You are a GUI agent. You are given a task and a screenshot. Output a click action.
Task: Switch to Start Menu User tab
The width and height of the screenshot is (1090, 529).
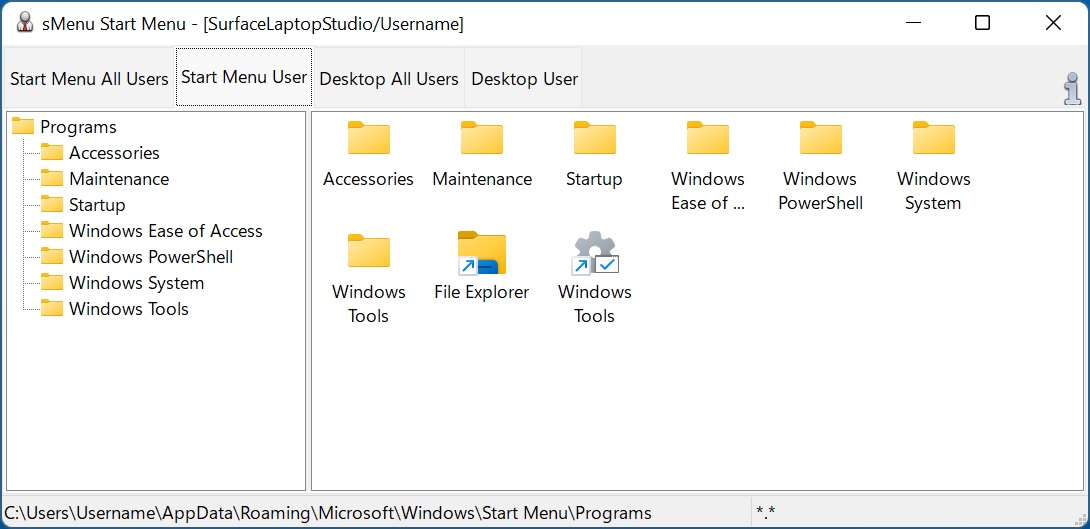point(244,77)
